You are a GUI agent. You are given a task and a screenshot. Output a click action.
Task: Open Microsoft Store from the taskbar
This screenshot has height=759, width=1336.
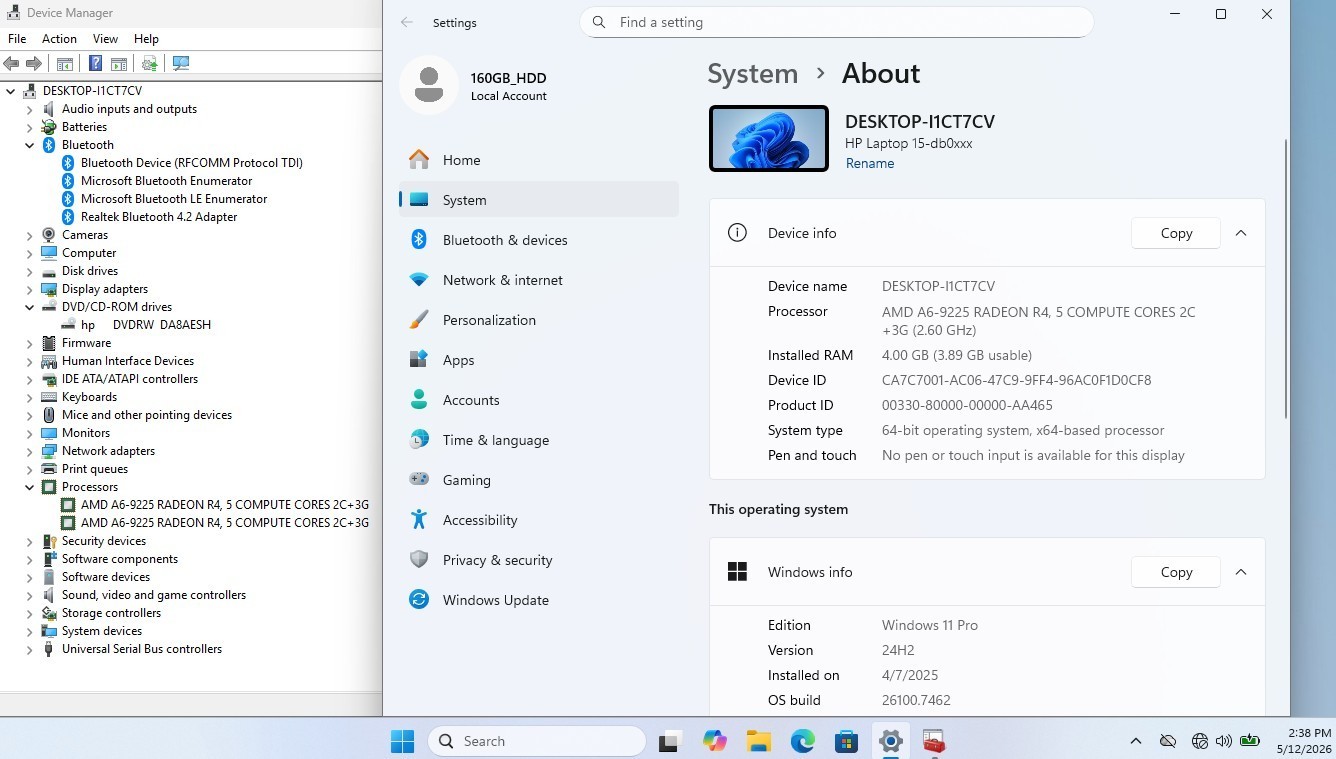click(847, 741)
